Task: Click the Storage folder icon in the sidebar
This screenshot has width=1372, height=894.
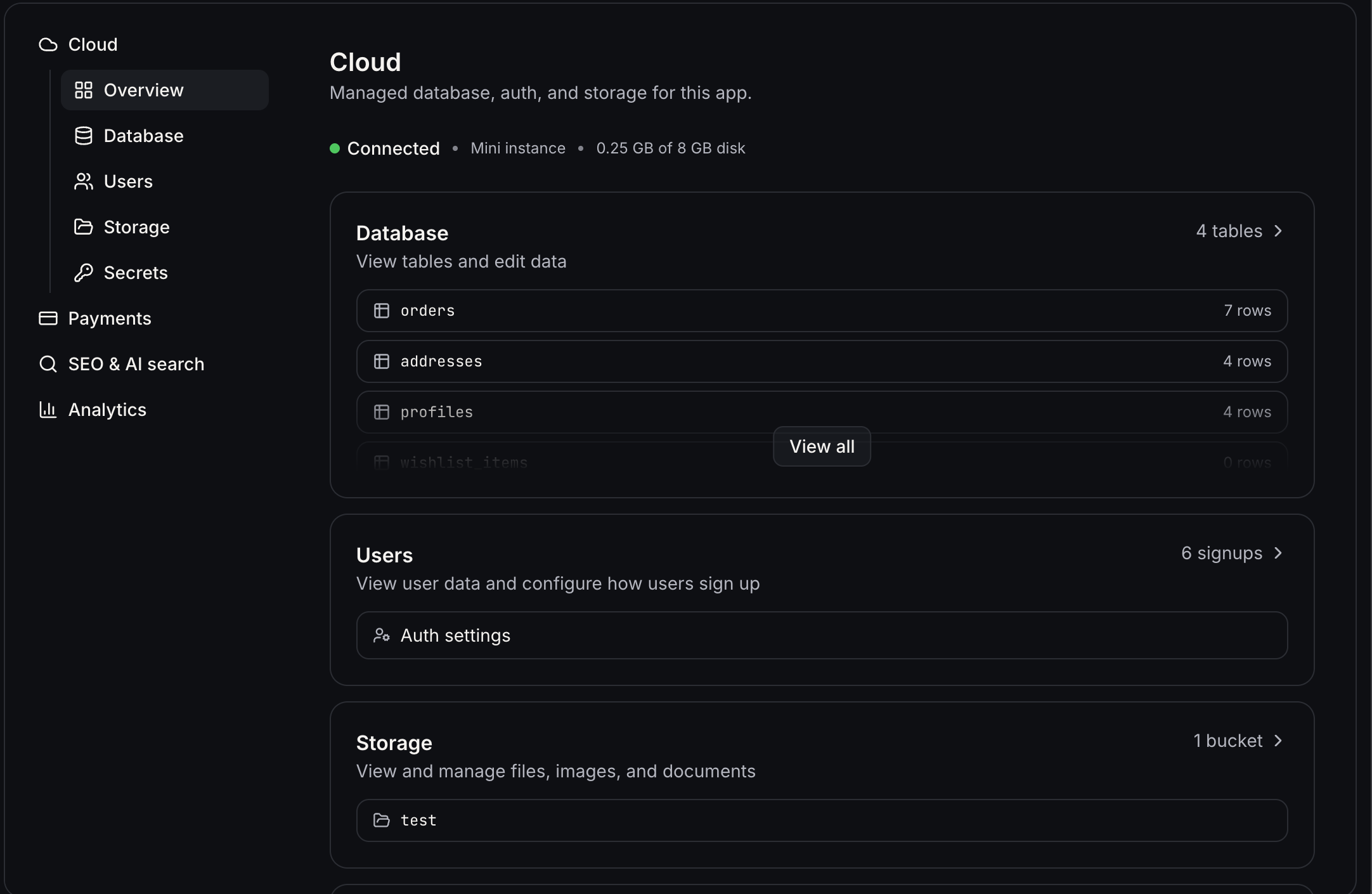Action: (84, 227)
